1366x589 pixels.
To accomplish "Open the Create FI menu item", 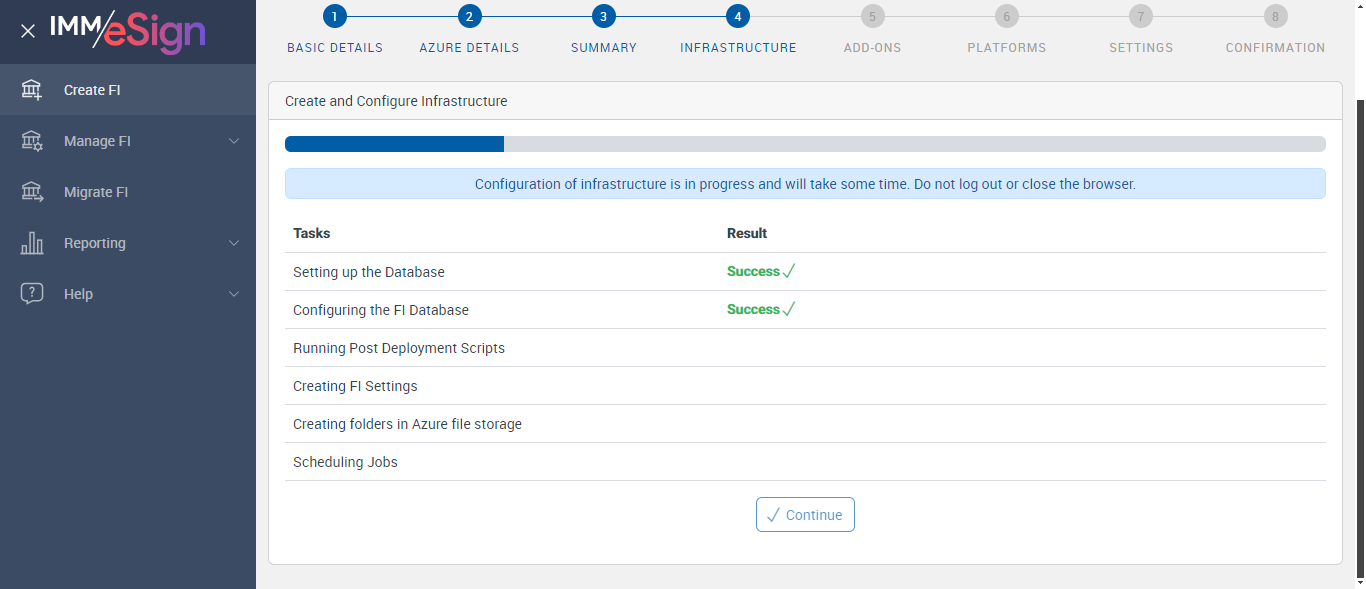I will tap(128, 90).
